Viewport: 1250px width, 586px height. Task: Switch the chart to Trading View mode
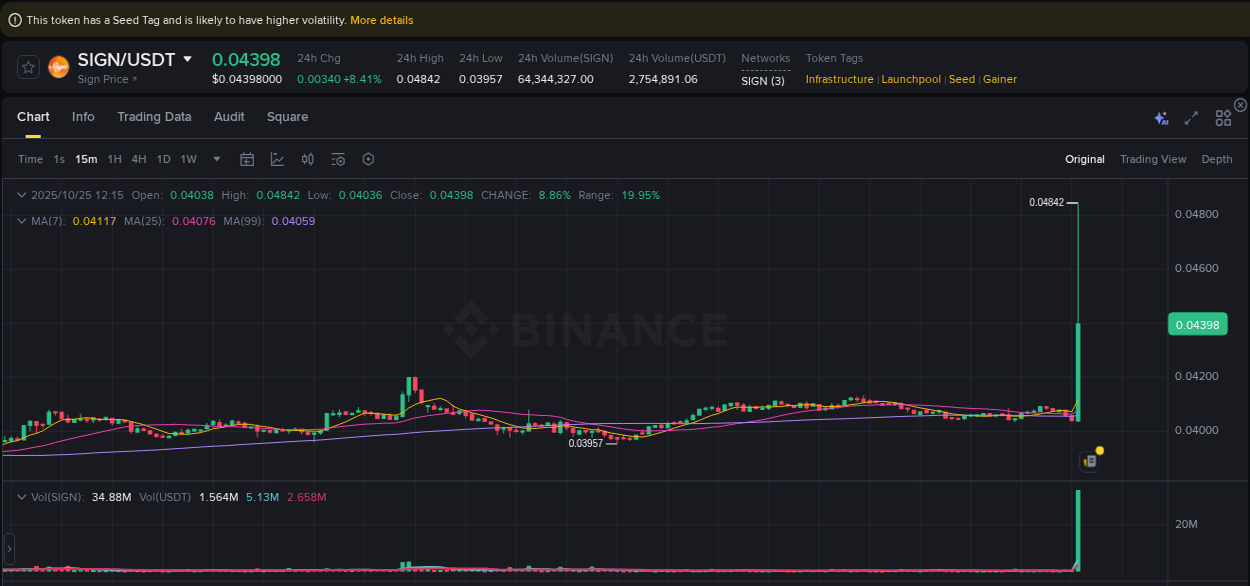1153,159
